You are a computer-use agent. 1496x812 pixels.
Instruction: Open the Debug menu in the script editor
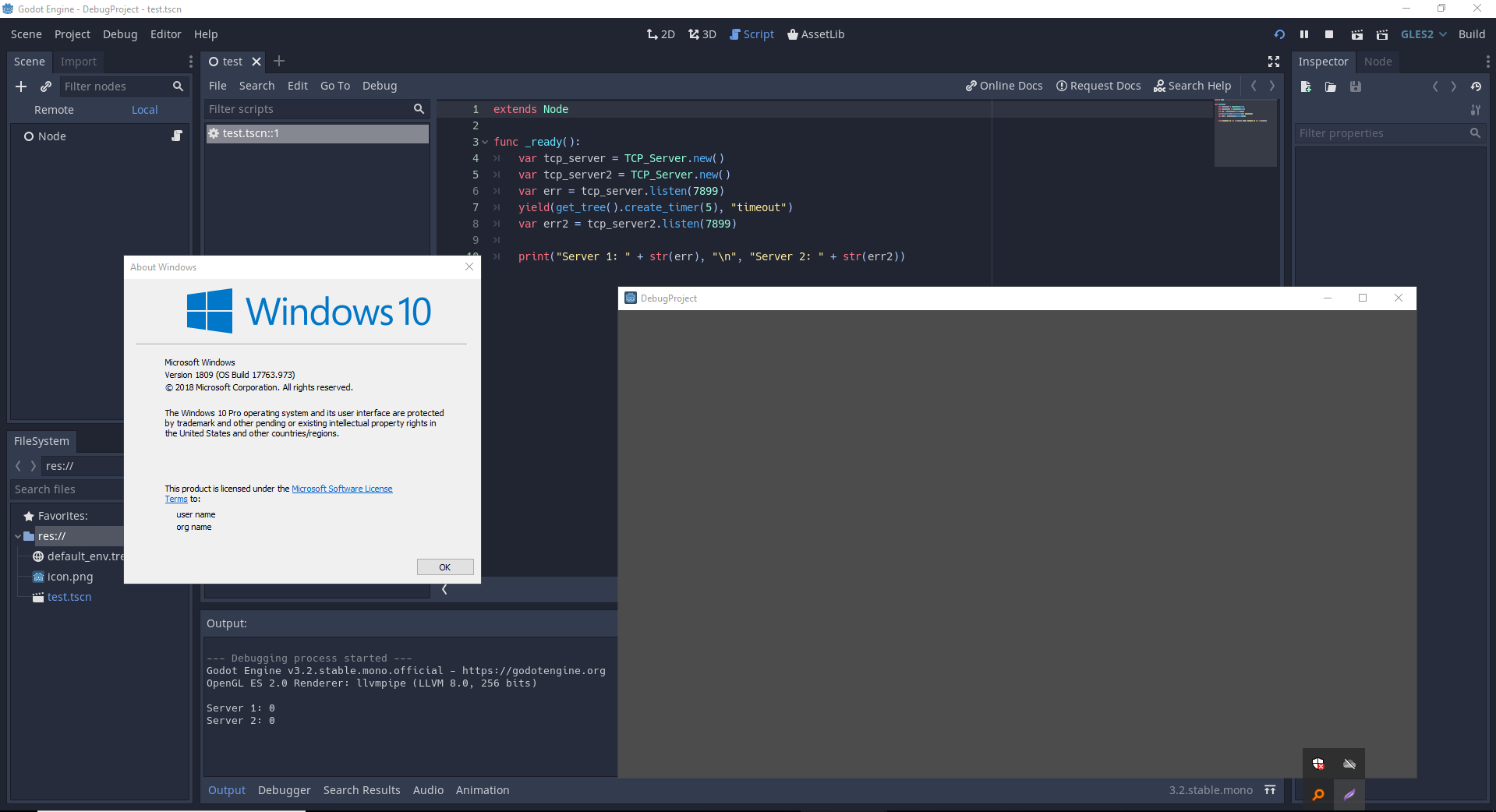[379, 86]
